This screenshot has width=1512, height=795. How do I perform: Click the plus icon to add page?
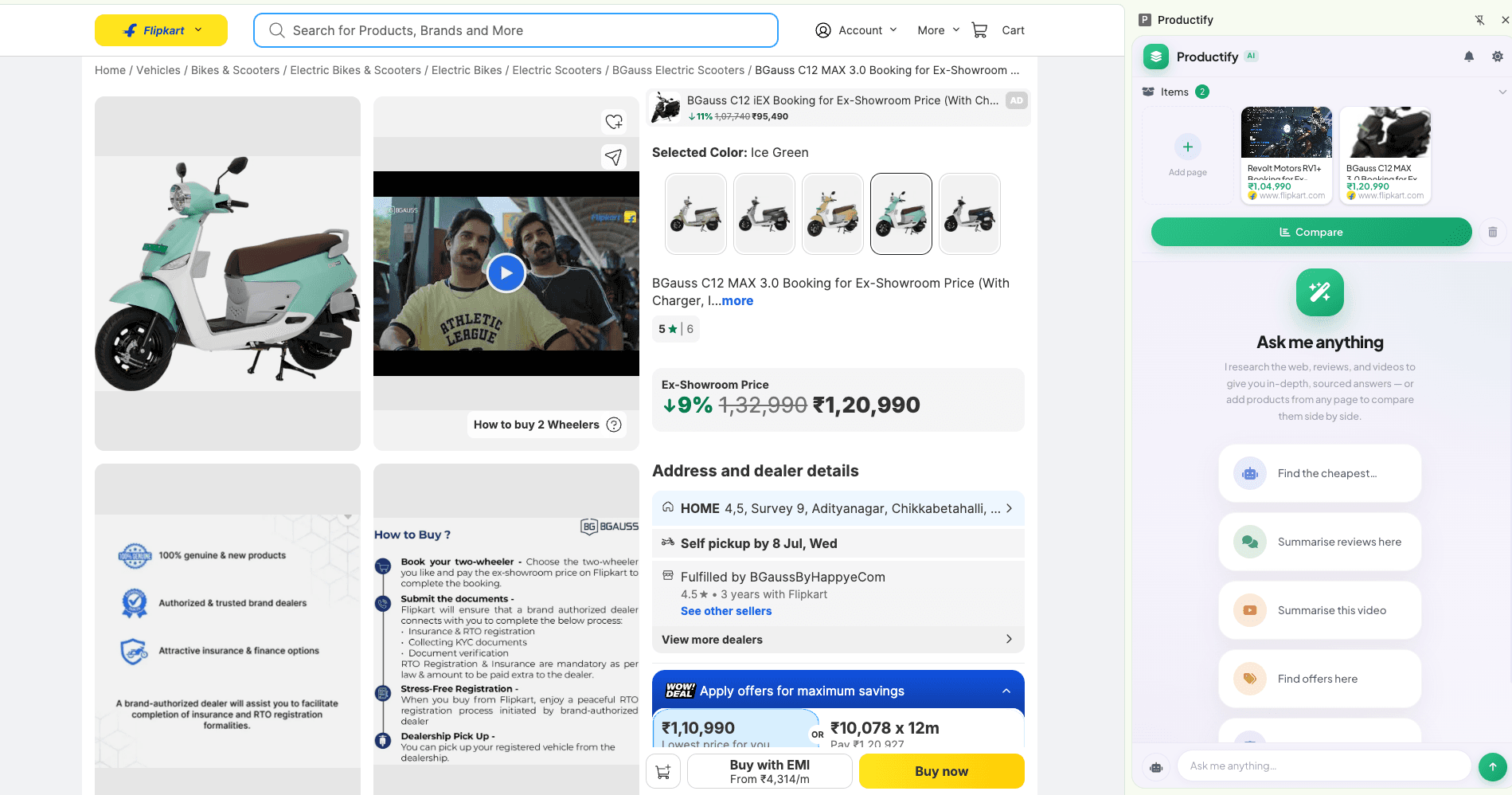click(x=1188, y=147)
